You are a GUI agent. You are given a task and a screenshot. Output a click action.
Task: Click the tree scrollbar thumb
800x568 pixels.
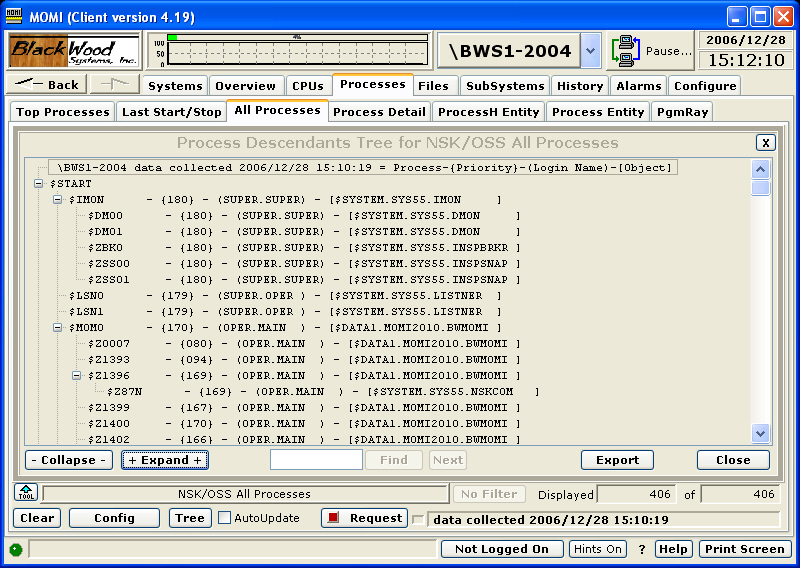(x=760, y=187)
